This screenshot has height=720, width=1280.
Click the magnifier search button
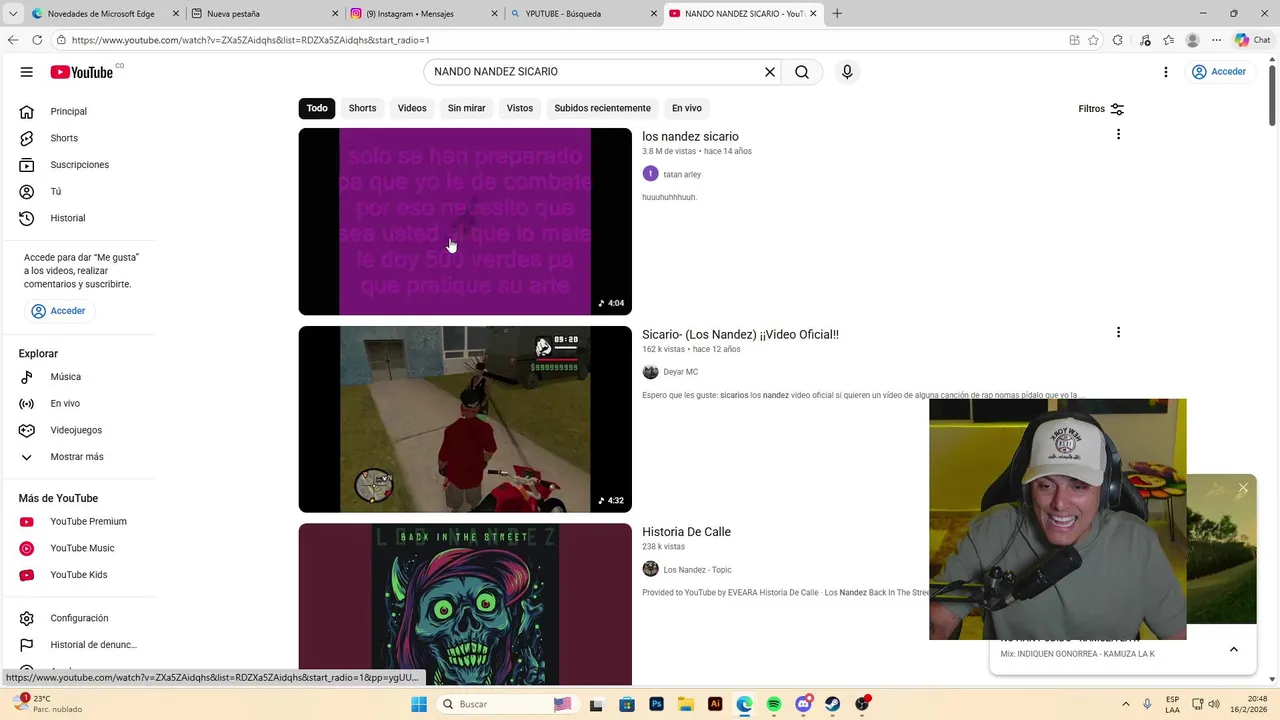802,72
